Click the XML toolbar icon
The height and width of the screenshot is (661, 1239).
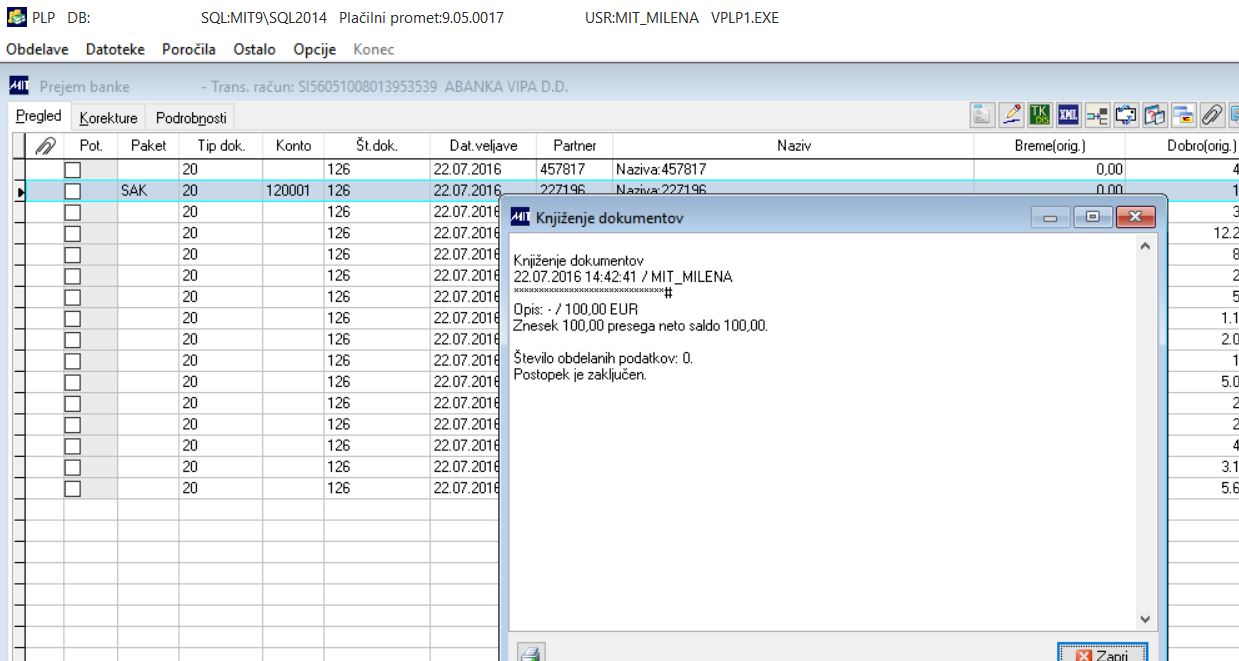[x=1069, y=115]
